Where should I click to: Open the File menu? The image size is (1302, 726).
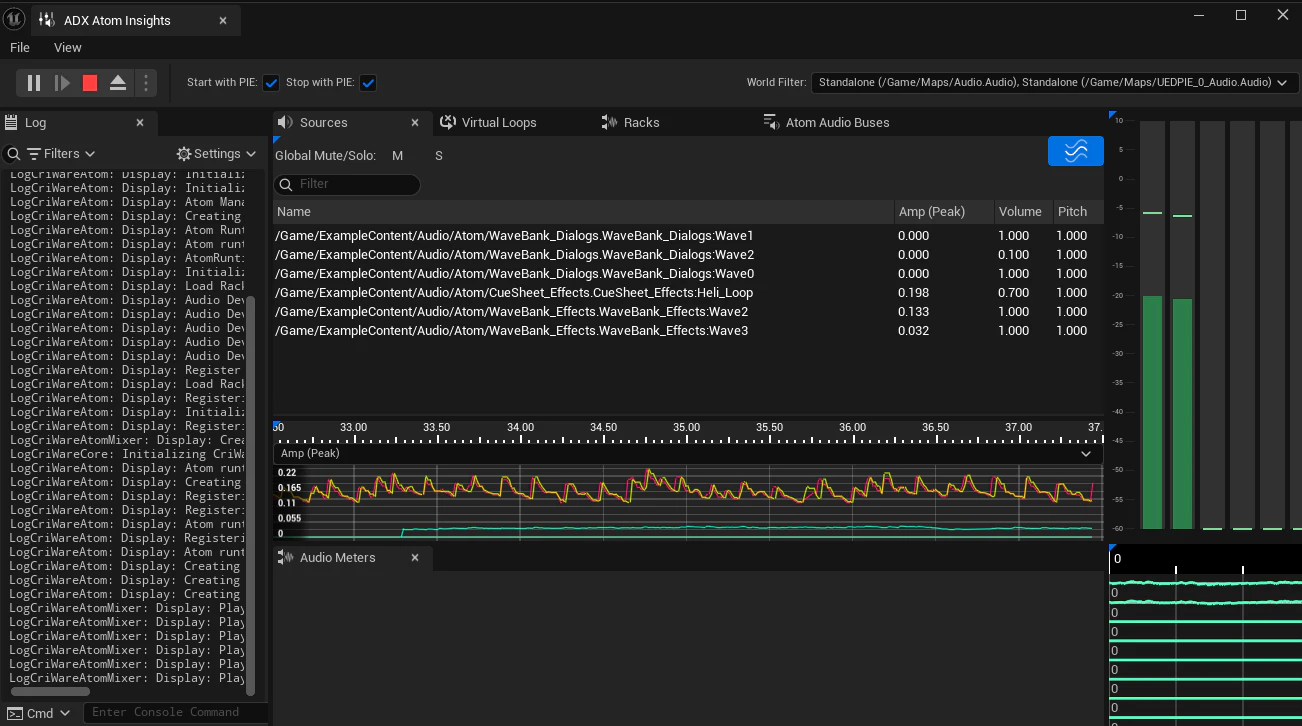[20, 48]
